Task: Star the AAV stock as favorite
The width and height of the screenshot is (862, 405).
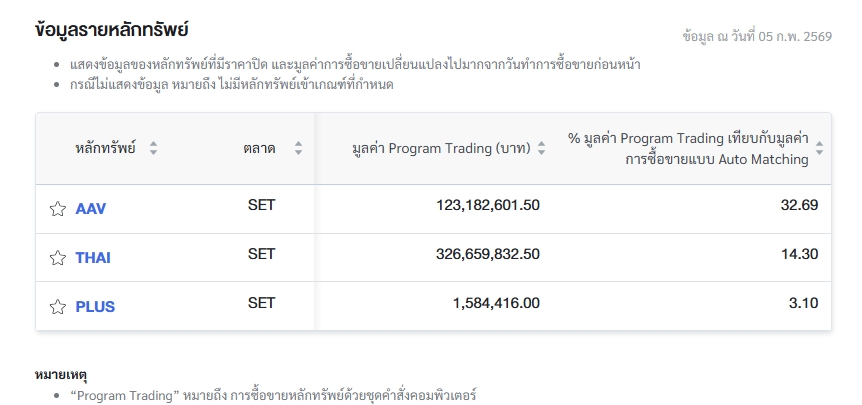Action: [x=57, y=209]
